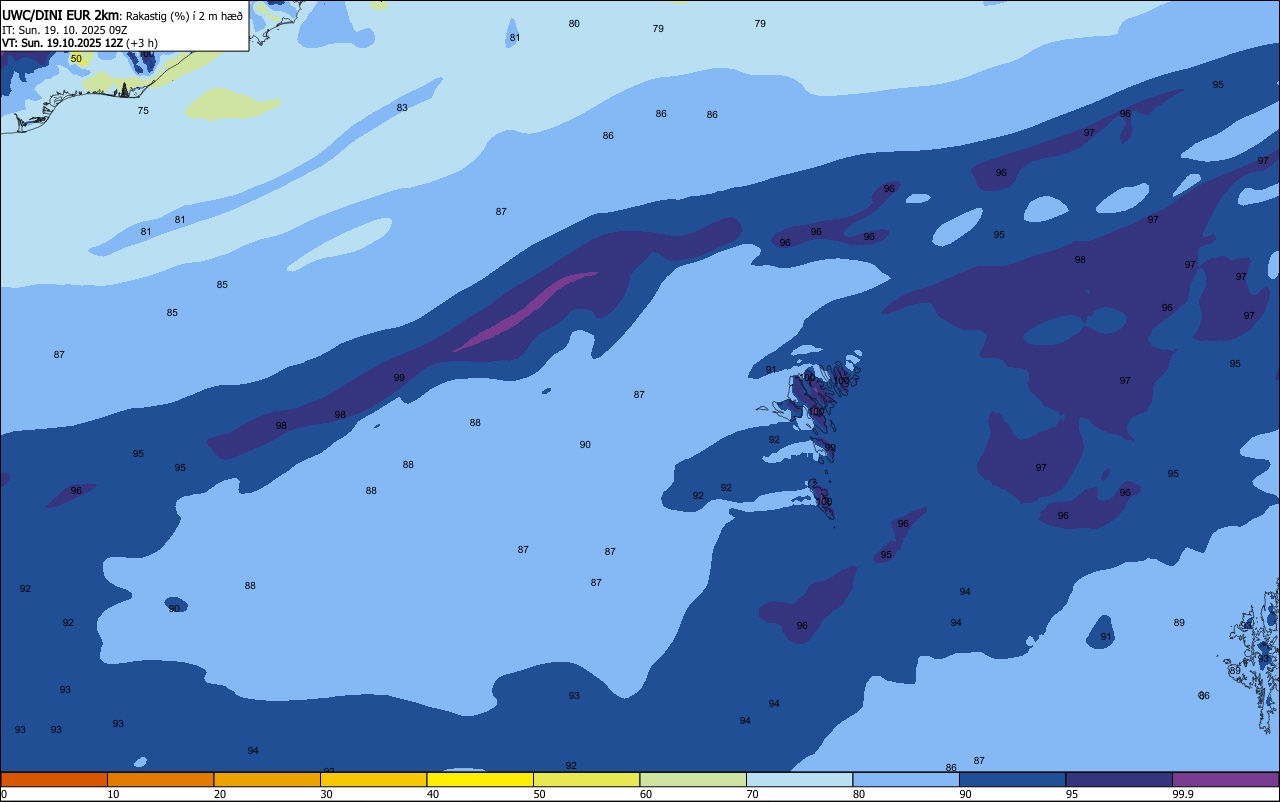Viewport: 1280px width, 802px height.
Task: Click the '75' humidity value on the map
Action: 143,111
